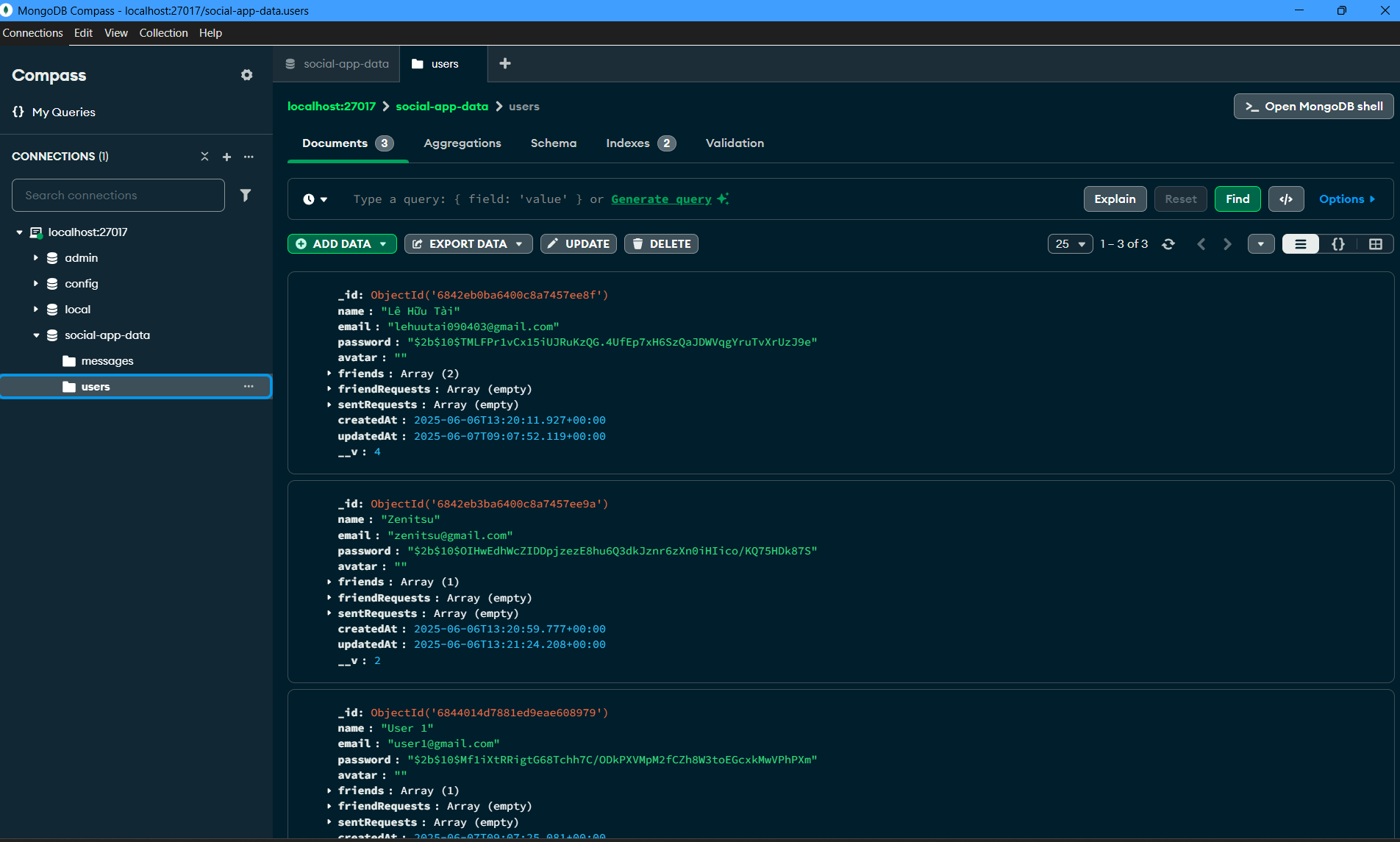Expand friendRequests array of Zenitsu document
Screen dimensions: 1400x842
(329, 598)
